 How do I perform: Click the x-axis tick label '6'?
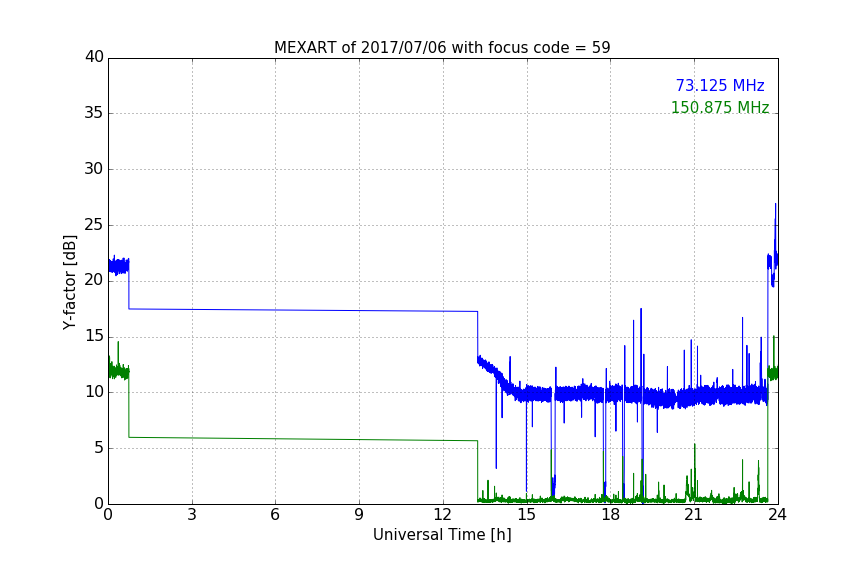(275, 515)
